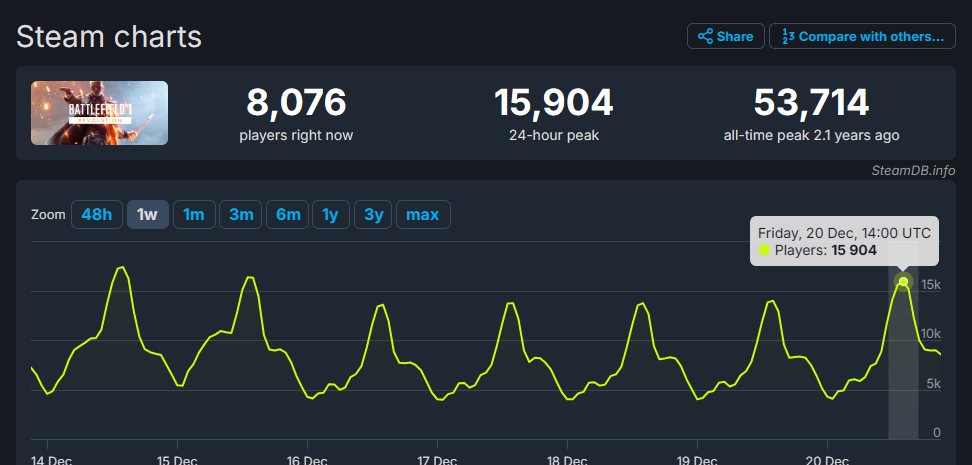Zoom the chart to 1y

pyautogui.click(x=330, y=215)
